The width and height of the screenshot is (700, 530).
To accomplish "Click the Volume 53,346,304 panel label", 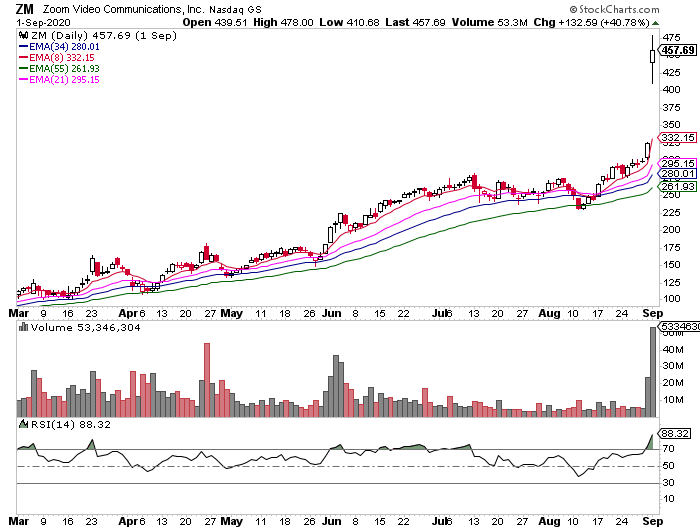I will click(85, 328).
